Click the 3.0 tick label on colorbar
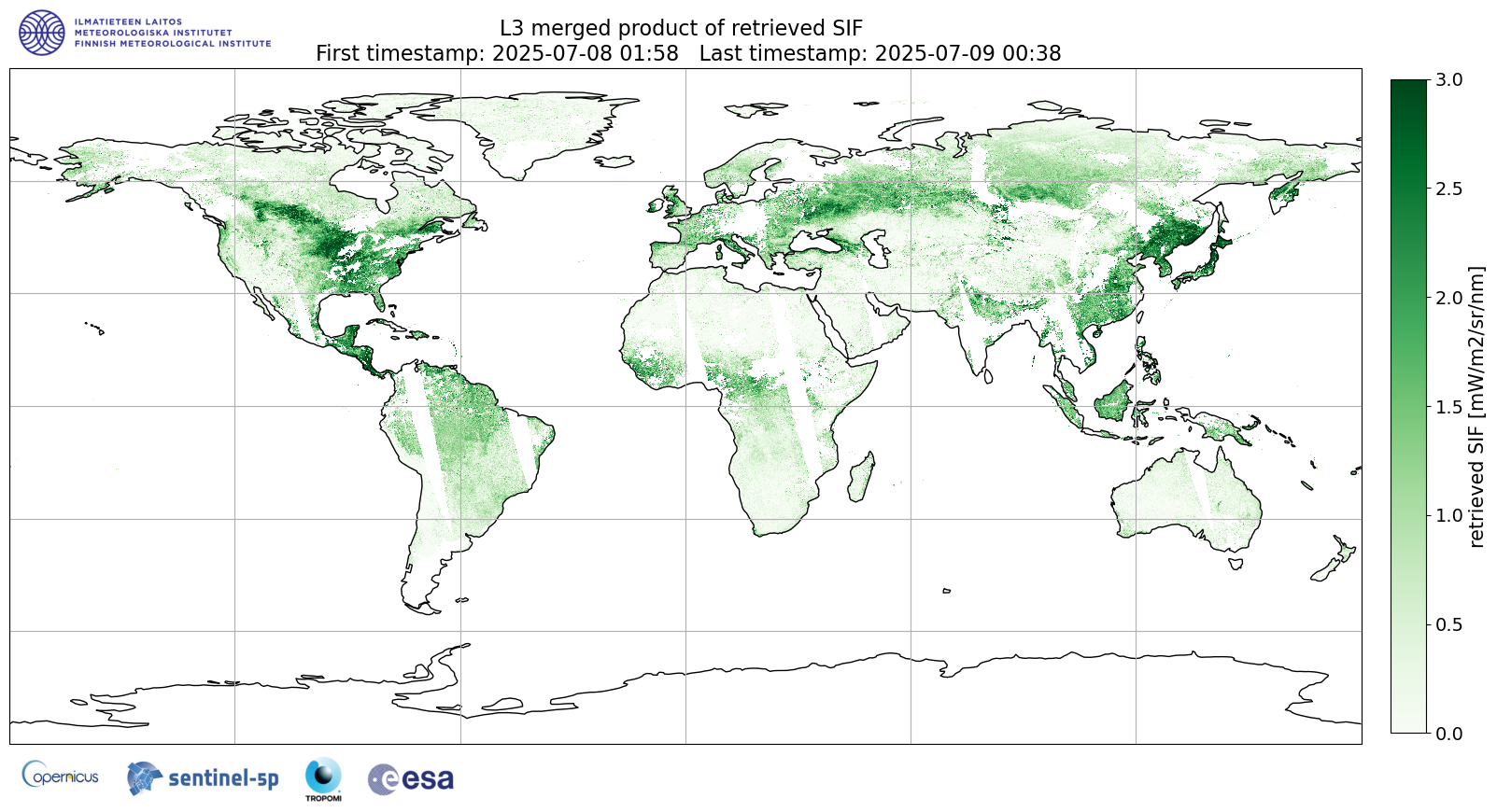 coord(1448,80)
